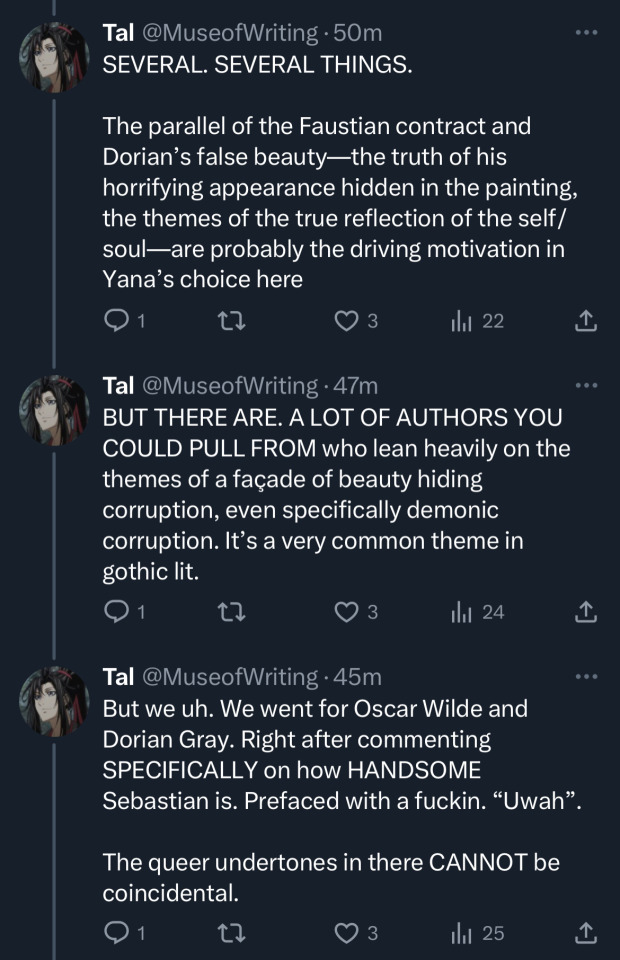This screenshot has height=960, width=620.
Task: Share the gothic lit tweet
Action: 587,612
